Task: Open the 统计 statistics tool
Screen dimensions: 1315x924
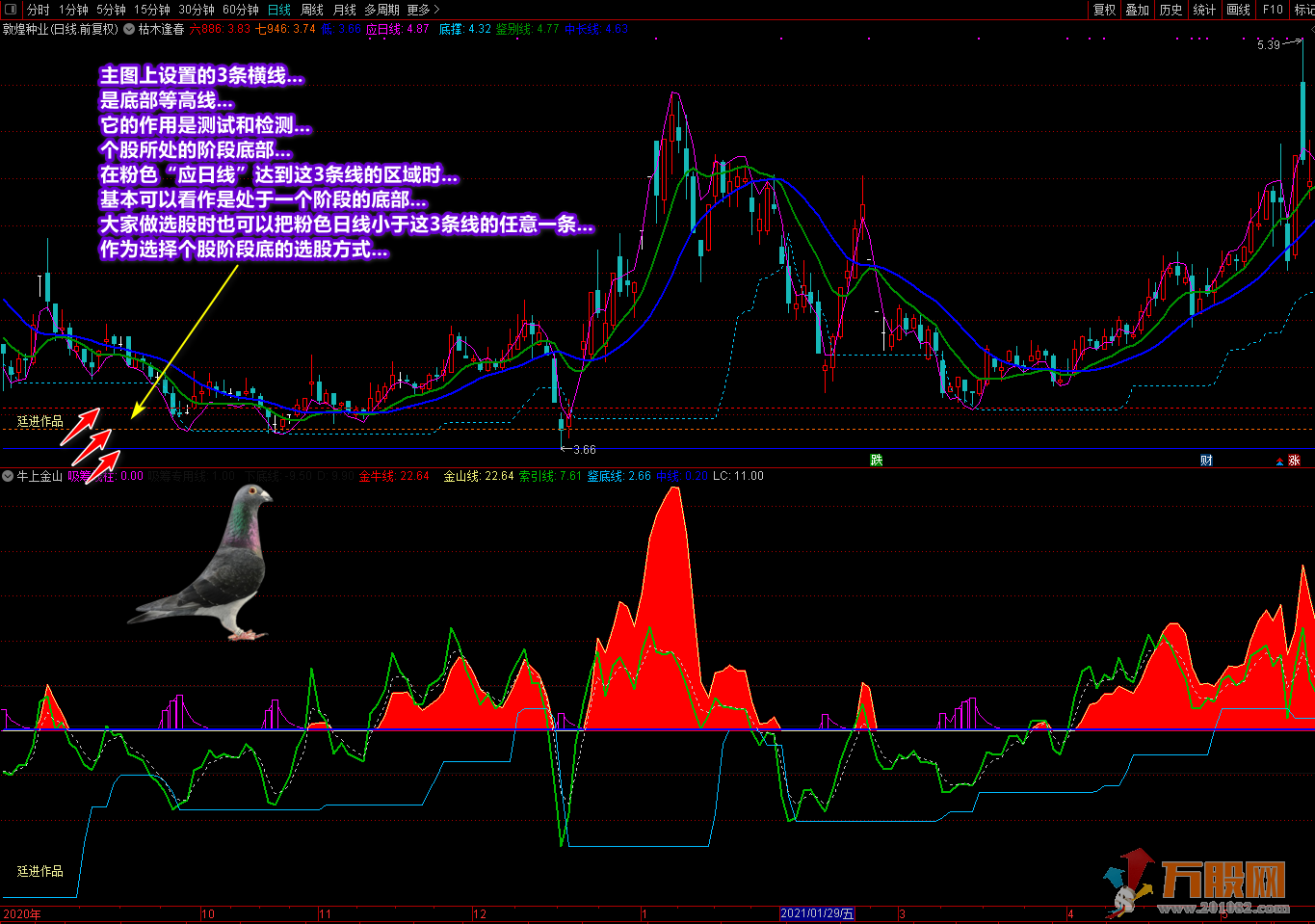Action: tap(1204, 10)
